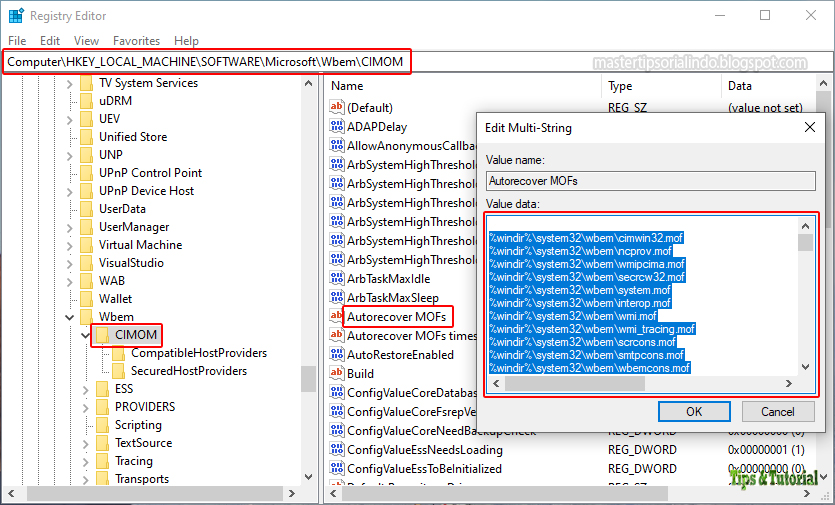Viewport: 835px width, 505px height.
Task: Click the Value data horizontal scrollbar thumb
Action: click(575, 383)
